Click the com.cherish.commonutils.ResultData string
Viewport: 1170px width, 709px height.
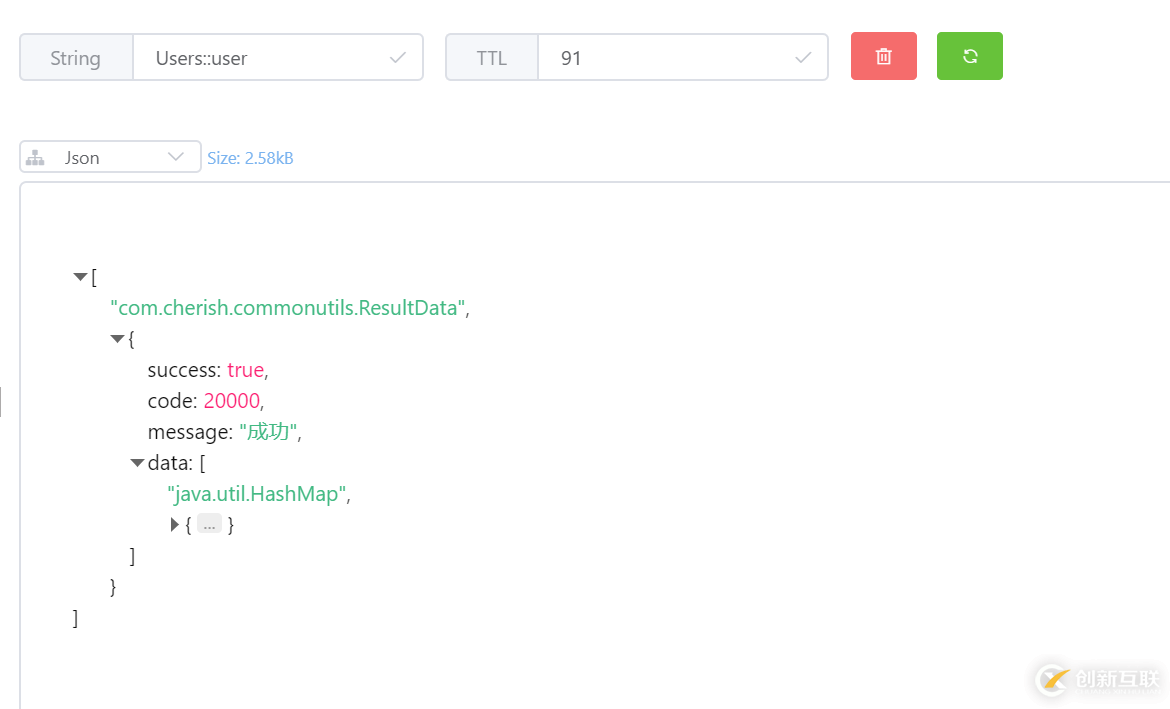coord(287,308)
